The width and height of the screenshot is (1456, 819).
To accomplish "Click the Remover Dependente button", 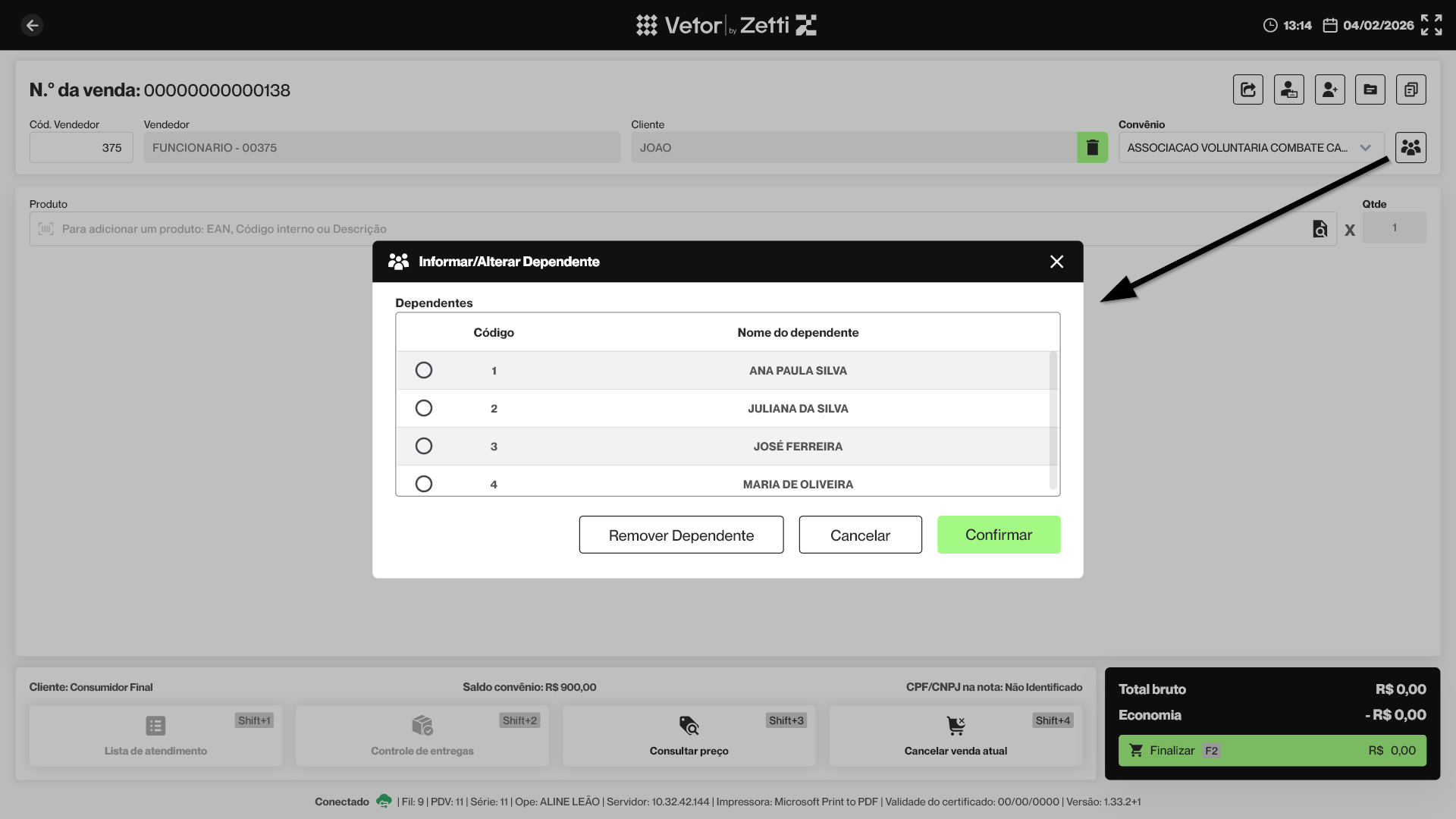I will [681, 535].
